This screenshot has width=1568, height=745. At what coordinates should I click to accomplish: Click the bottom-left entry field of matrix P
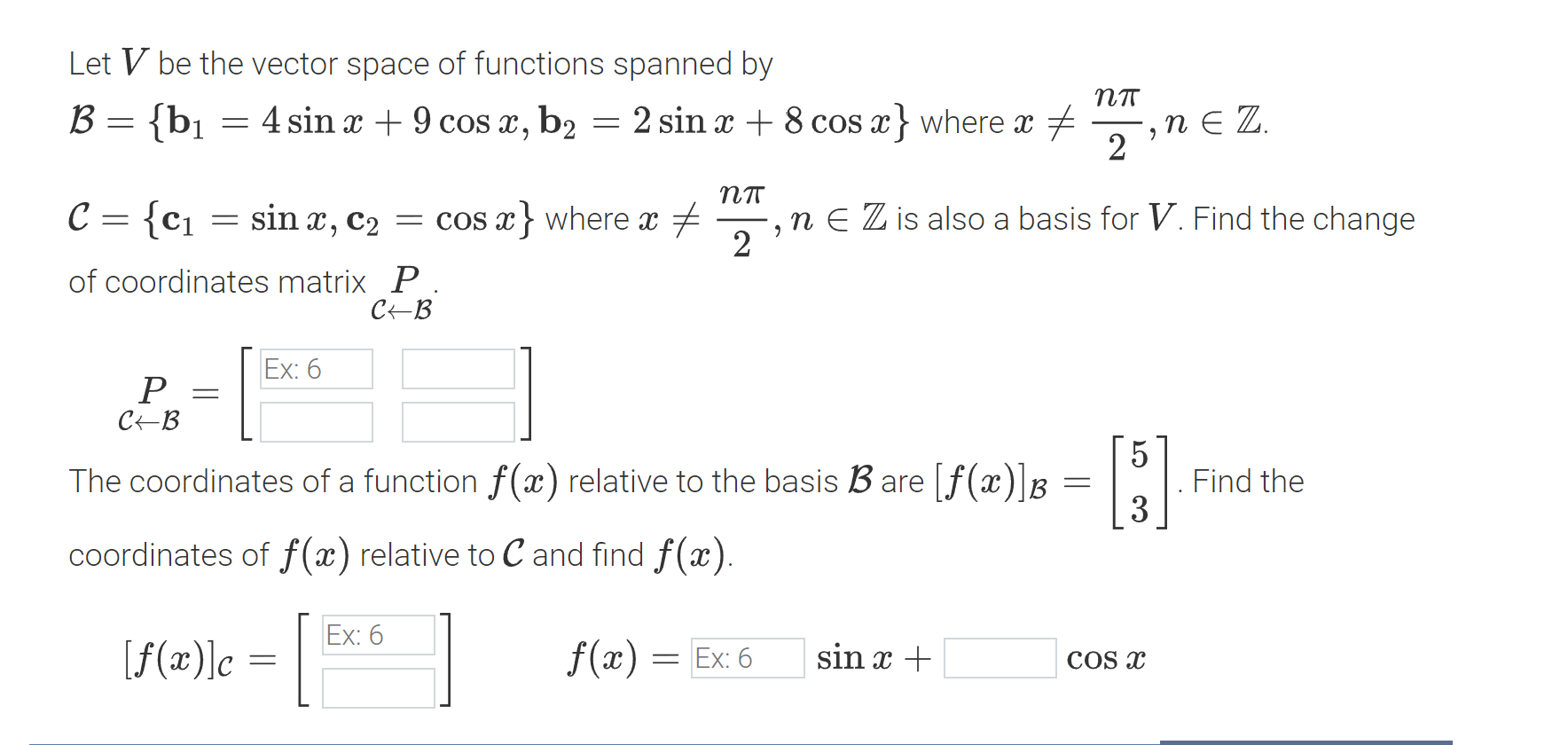coord(315,422)
